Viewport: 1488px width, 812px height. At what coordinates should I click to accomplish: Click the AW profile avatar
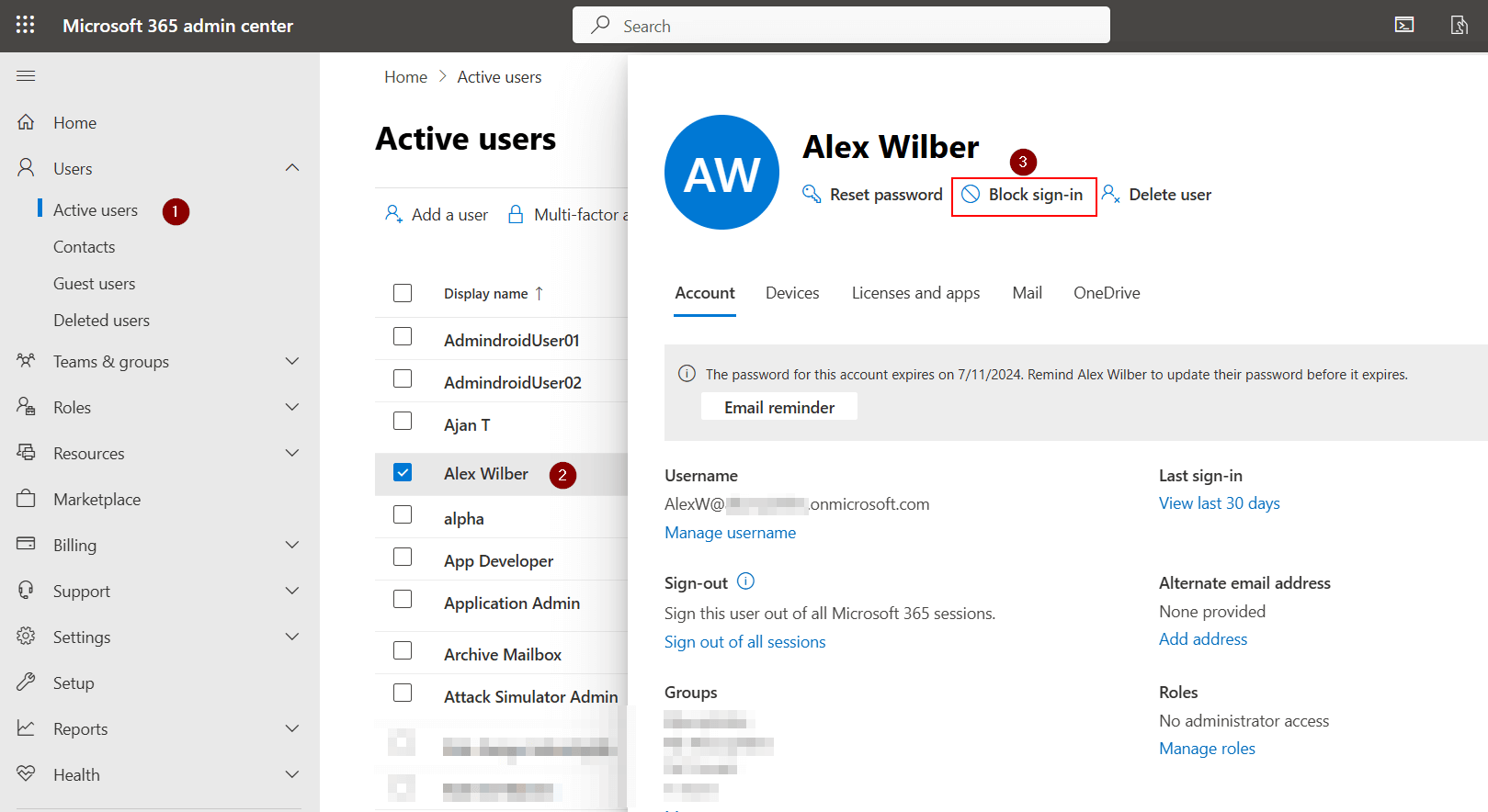point(721,172)
